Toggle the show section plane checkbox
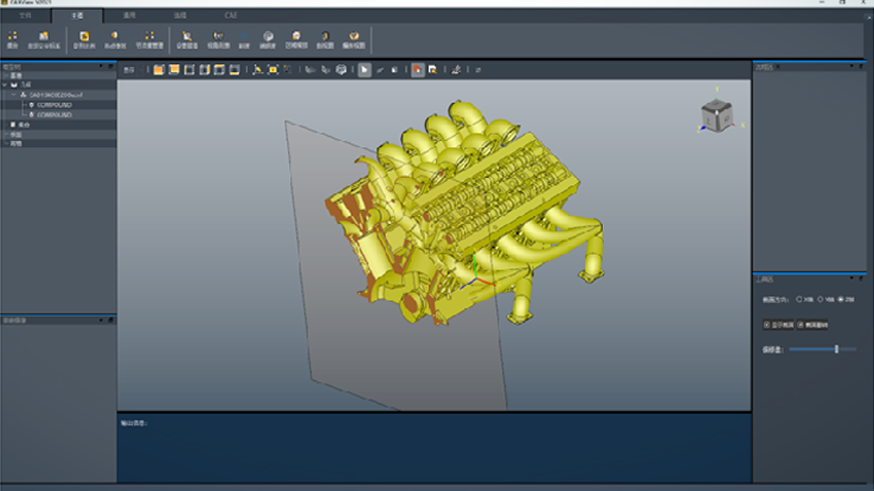This screenshot has height=491, width=874. 767,324
